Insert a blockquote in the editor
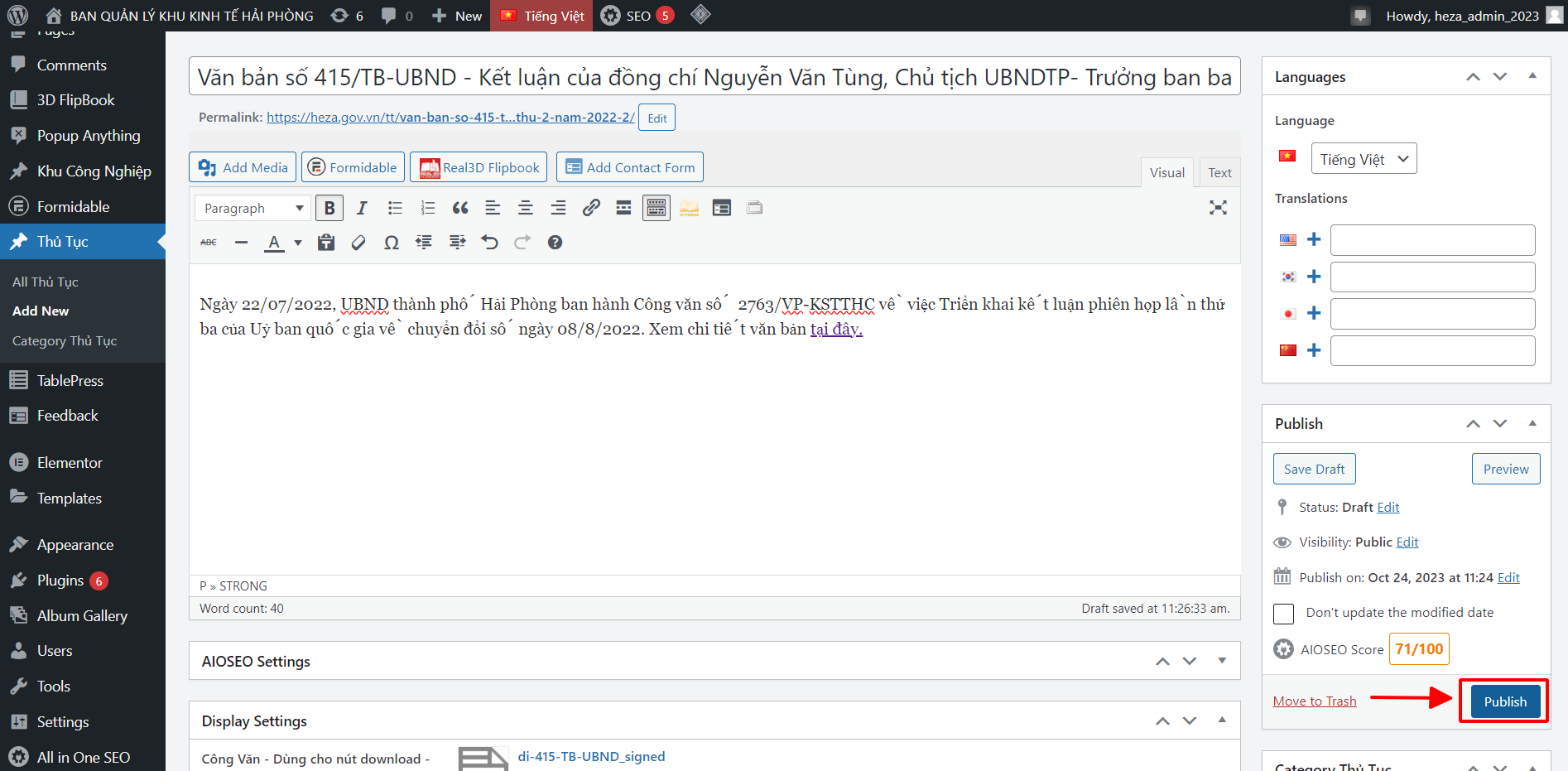The height and width of the screenshot is (771, 1568). (x=460, y=208)
